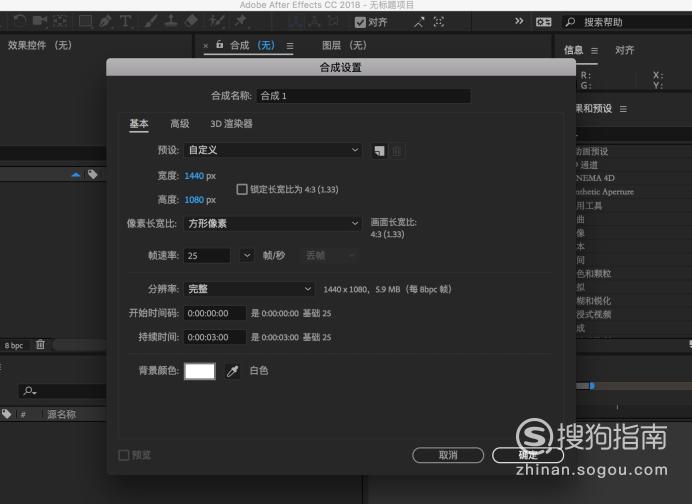Screen dimensions: 692x504
Task: Click the search help magnifier icon
Action: point(570,22)
